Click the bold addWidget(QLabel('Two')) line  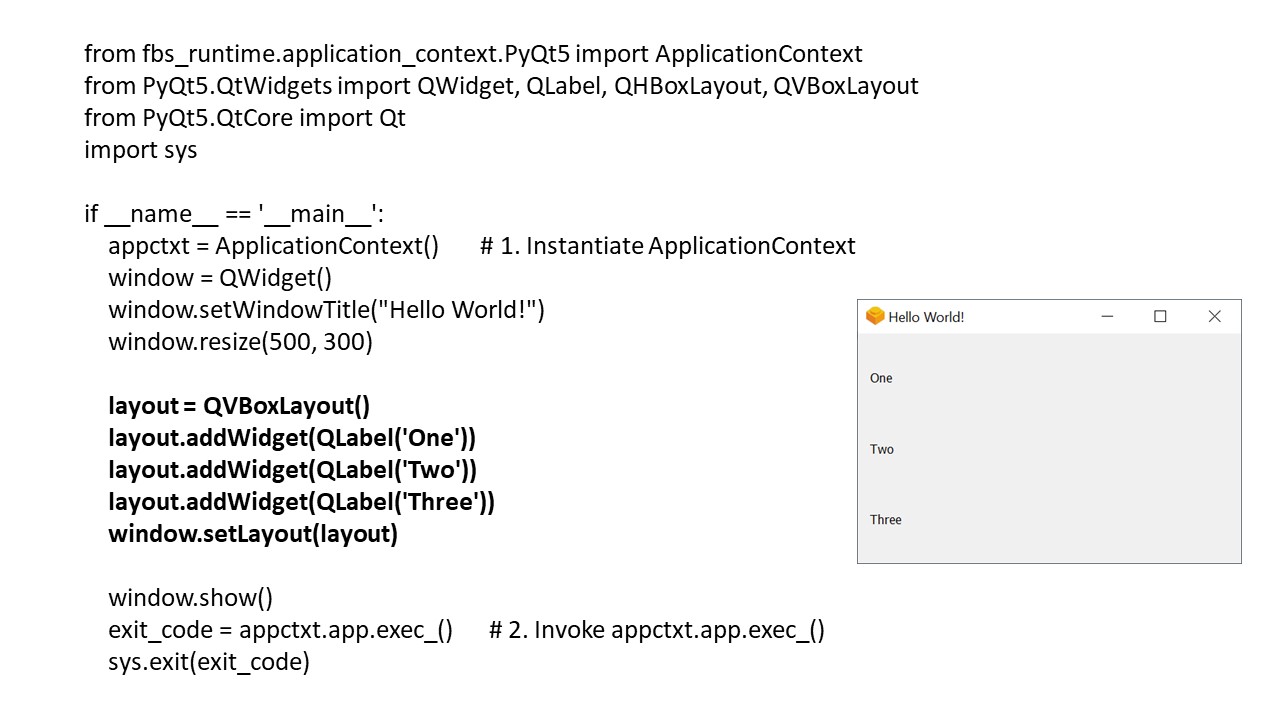292,470
